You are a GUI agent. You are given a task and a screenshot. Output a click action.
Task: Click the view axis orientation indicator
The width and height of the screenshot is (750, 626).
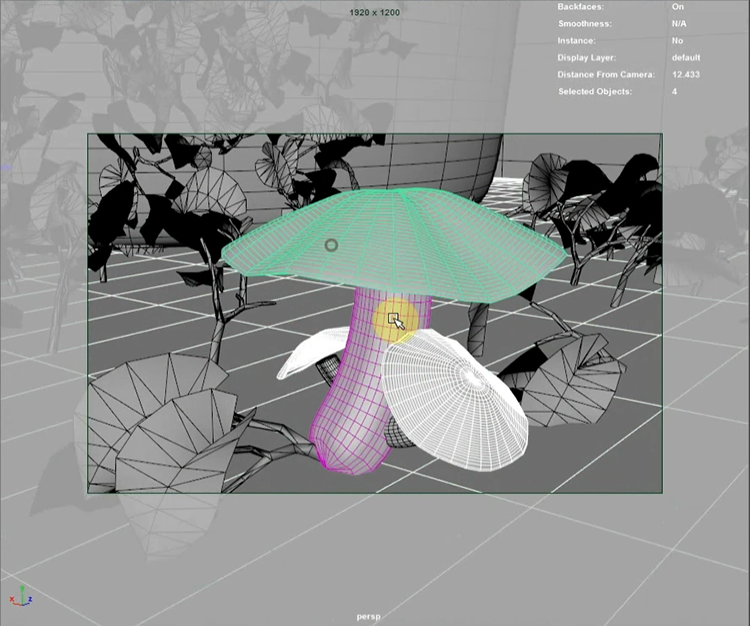(x=21, y=596)
